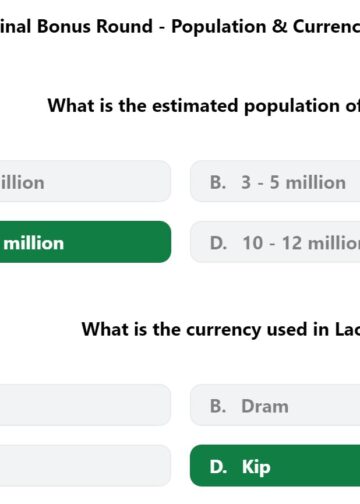The width and height of the screenshot is (360, 504).
Task: Click the "D." letter beside 10 - 12 million
Action: [218, 243]
